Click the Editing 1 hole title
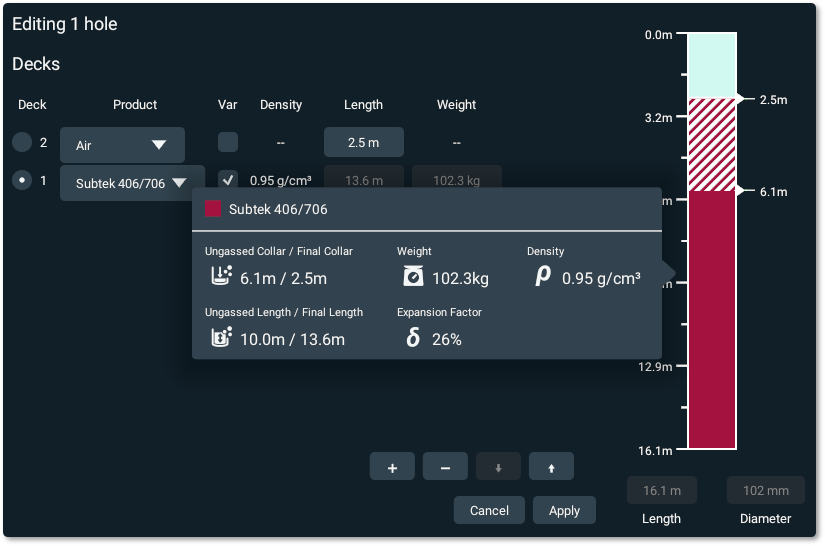The image size is (825, 546). (x=65, y=24)
